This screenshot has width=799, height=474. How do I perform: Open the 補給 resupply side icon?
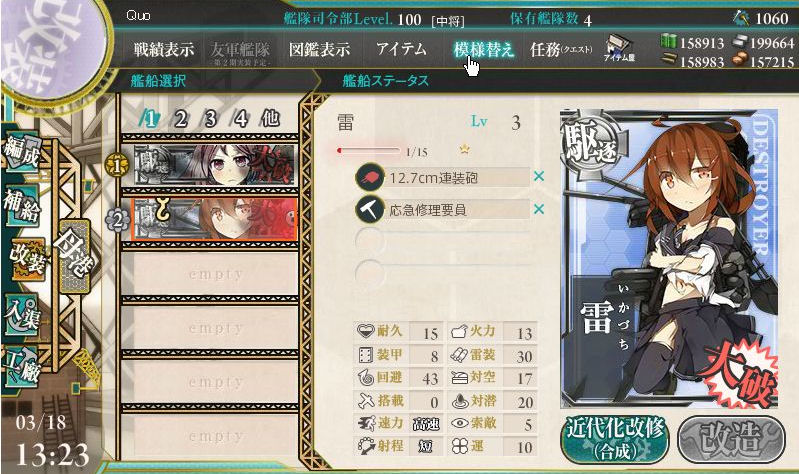coord(22,205)
